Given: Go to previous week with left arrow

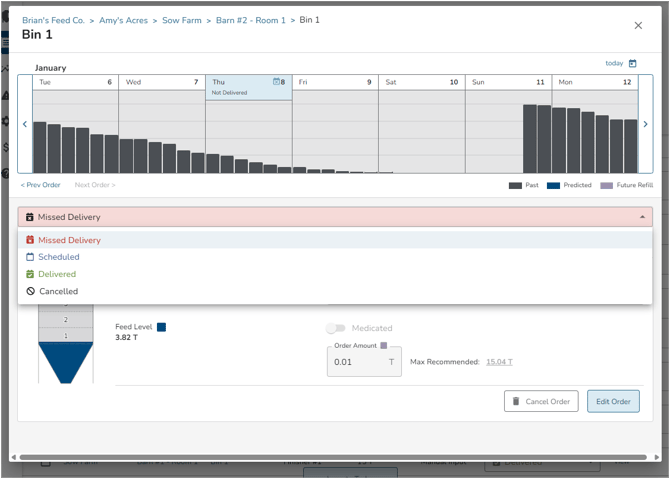Looking at the screenshot, I should pos(25,124).
